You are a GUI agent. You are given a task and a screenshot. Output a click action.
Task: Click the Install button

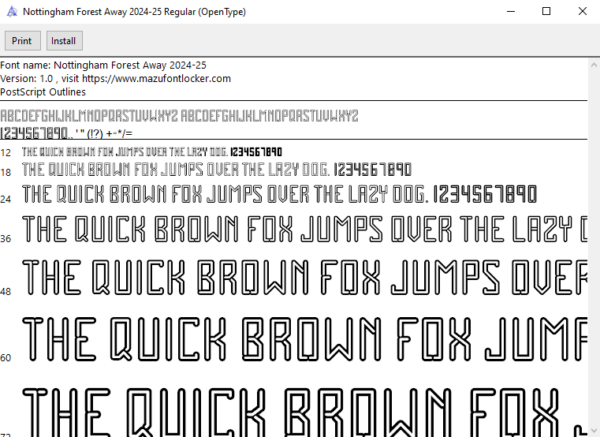click(64, 41)
